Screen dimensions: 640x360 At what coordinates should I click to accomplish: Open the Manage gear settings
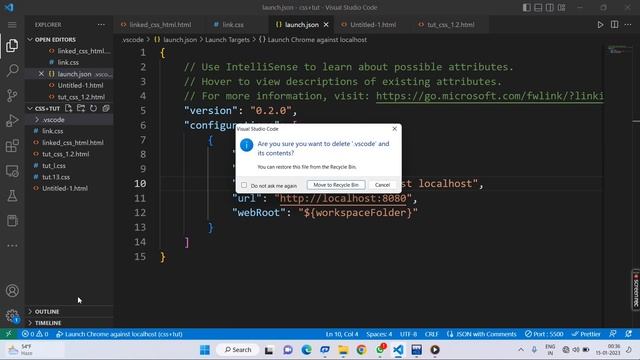point(12,316)
